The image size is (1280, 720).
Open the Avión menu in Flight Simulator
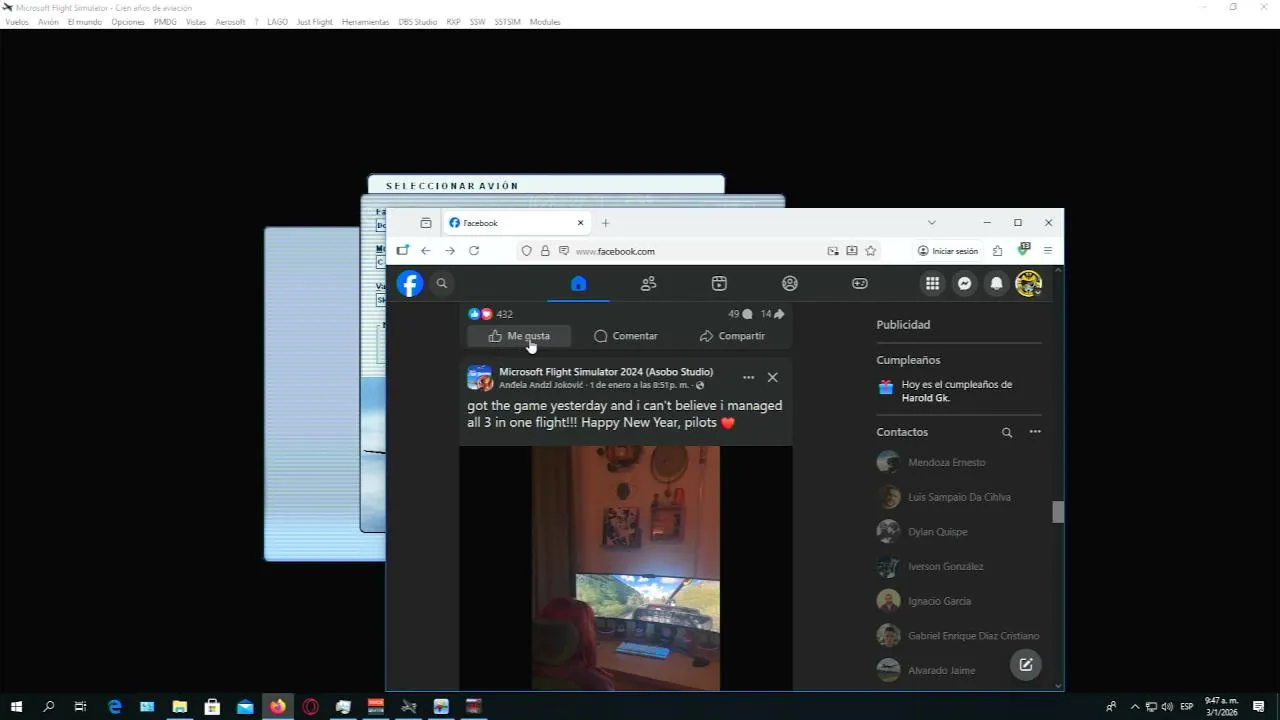click(x=48, y=22)
